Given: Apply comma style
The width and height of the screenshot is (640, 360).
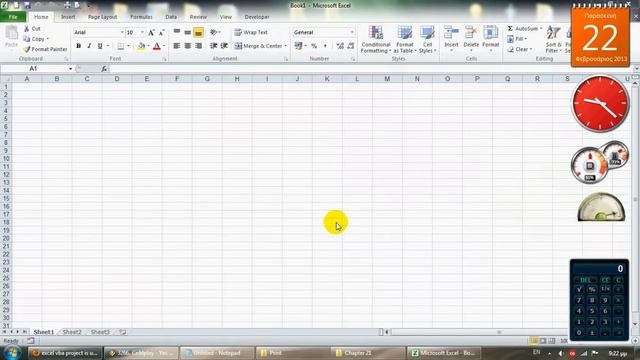Looking at the screenshot, I should coord(325,46).
